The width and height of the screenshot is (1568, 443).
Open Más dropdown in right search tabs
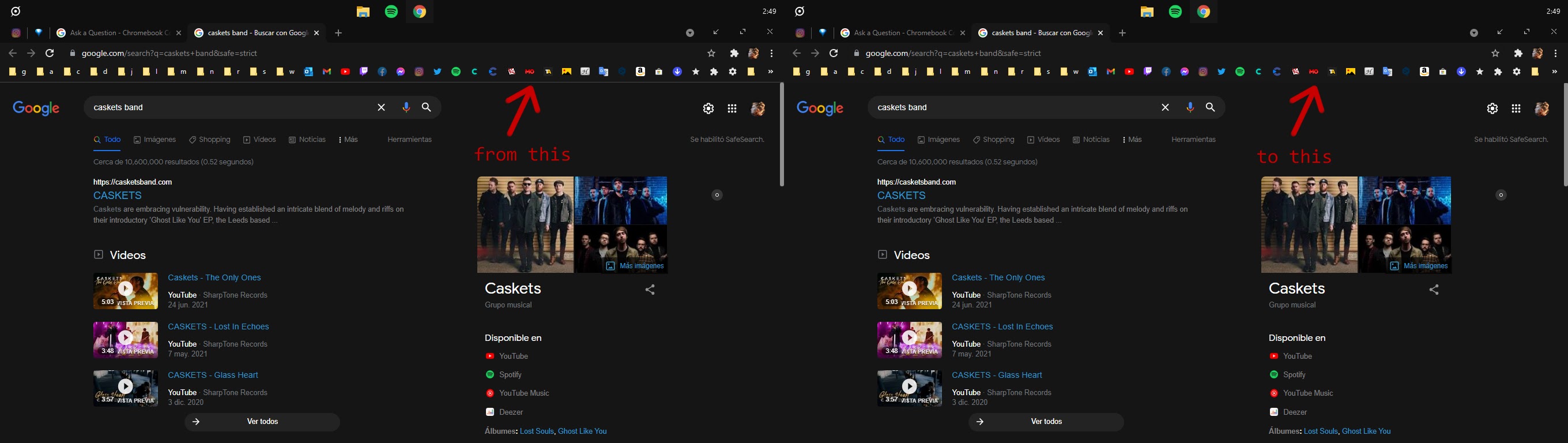click(1132, 140)
